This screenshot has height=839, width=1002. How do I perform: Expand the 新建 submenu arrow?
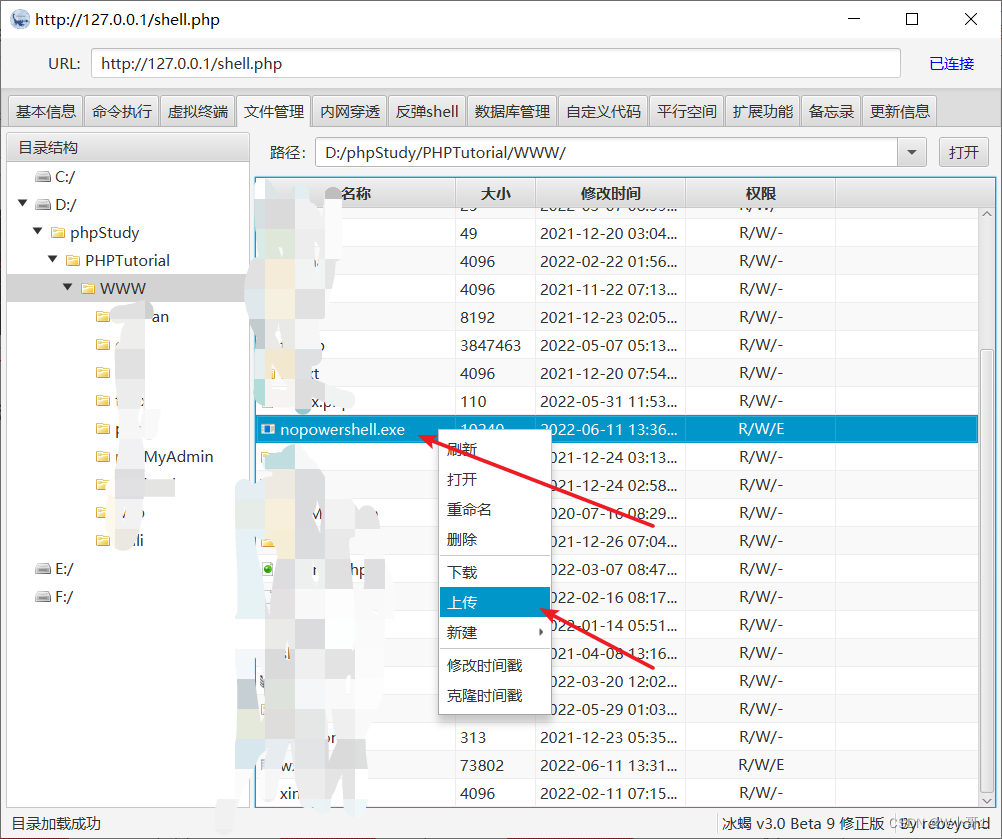pyautogui.click(x=541, y=633)
